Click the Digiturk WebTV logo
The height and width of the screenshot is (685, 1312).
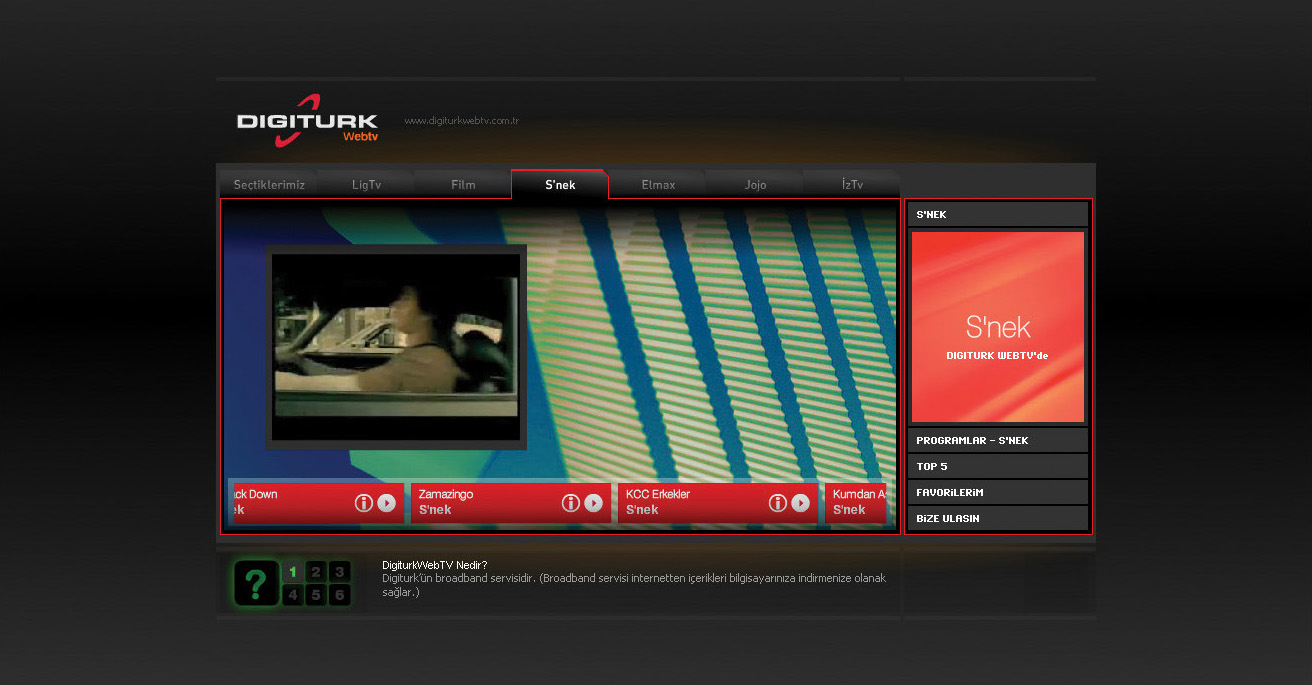click(307, 121)
